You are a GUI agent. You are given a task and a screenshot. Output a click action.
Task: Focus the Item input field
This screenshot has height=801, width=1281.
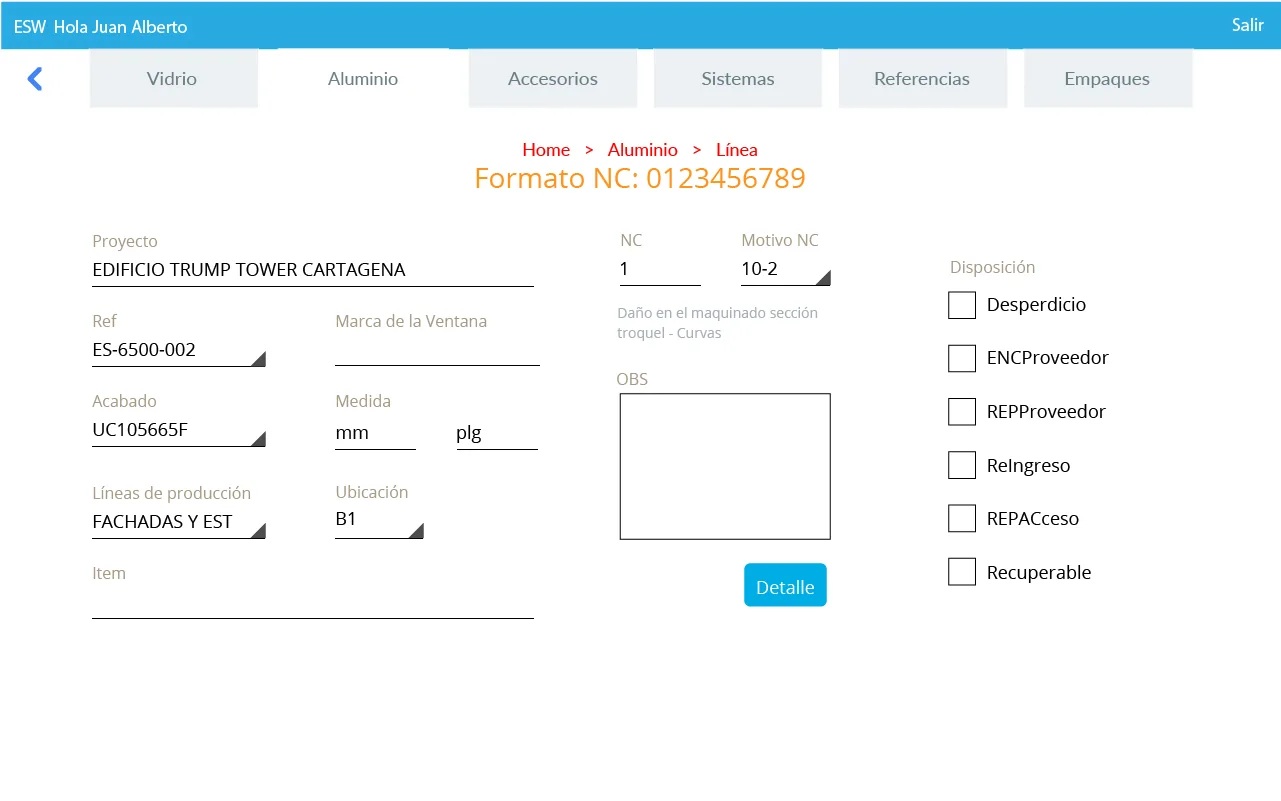(313, 603)
